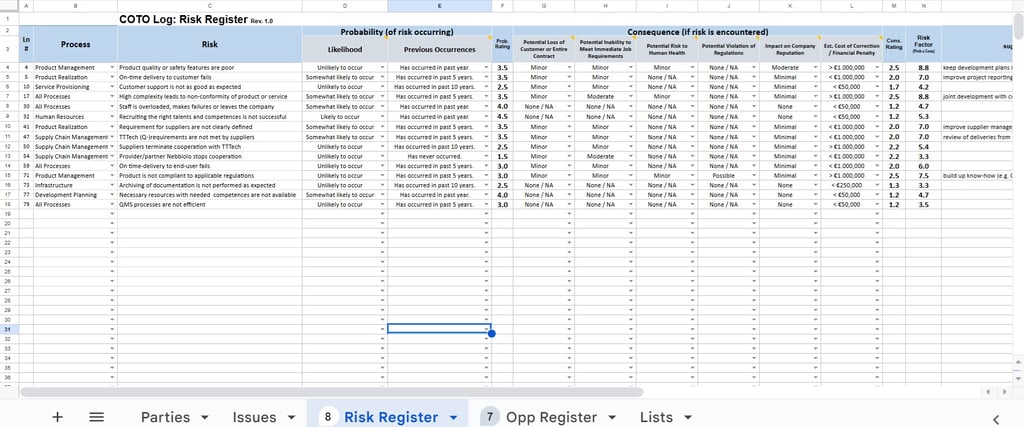Add a new sheet with the plus icon
This screenshot has width=1024, height=427.
[57, 417]
